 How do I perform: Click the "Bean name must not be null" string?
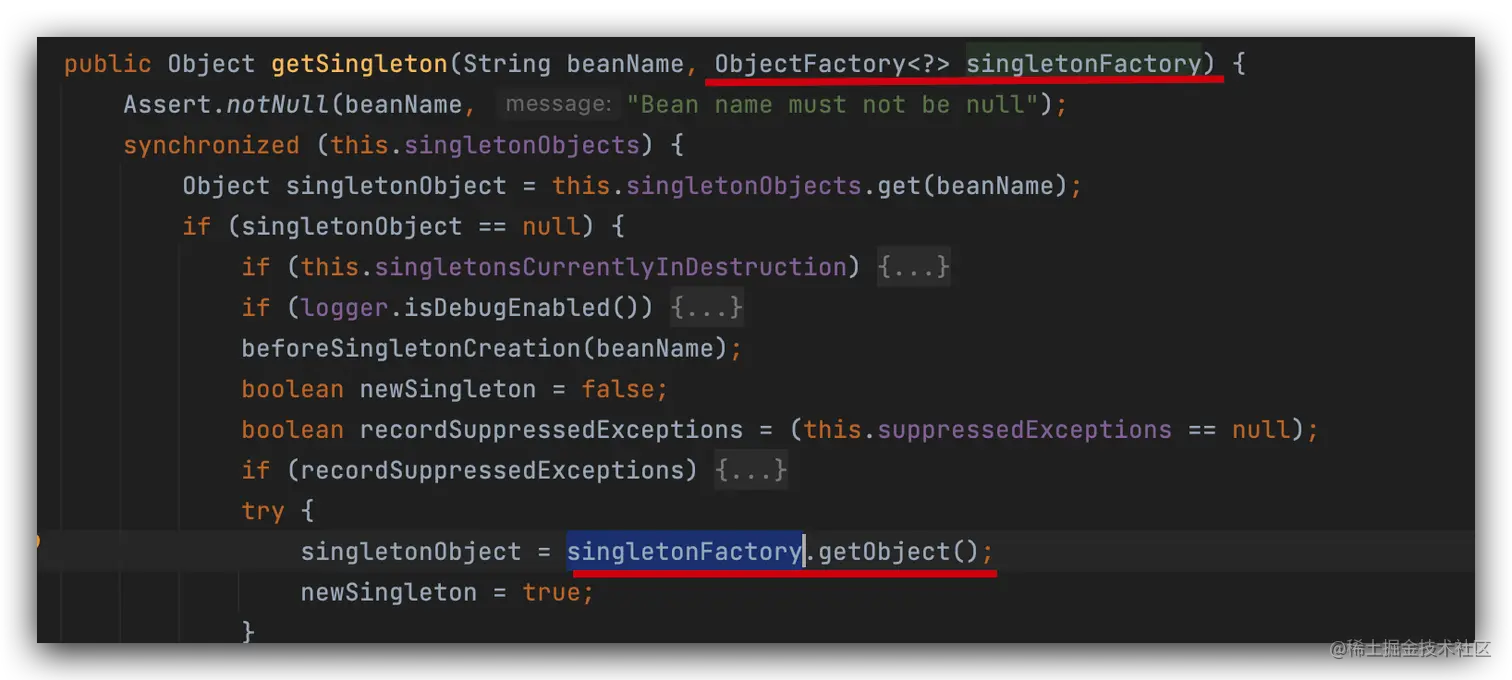coord(833,105)
